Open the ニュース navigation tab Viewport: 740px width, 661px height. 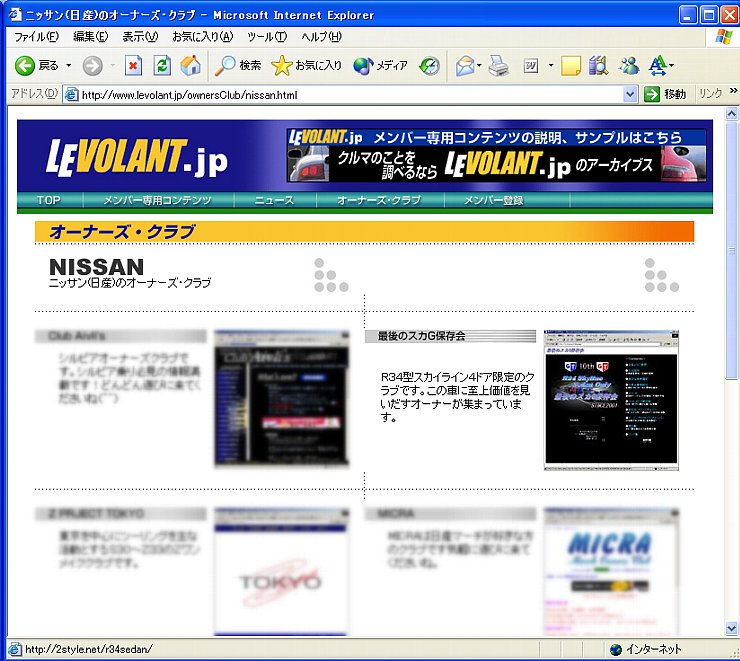point(274,200)
